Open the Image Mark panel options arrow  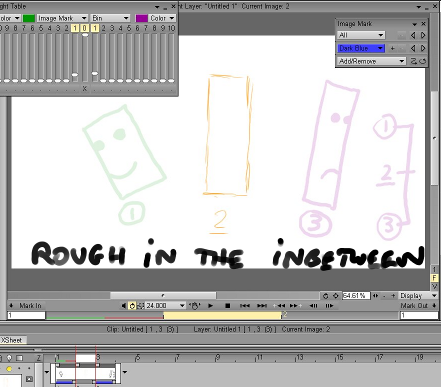point(414,24)
